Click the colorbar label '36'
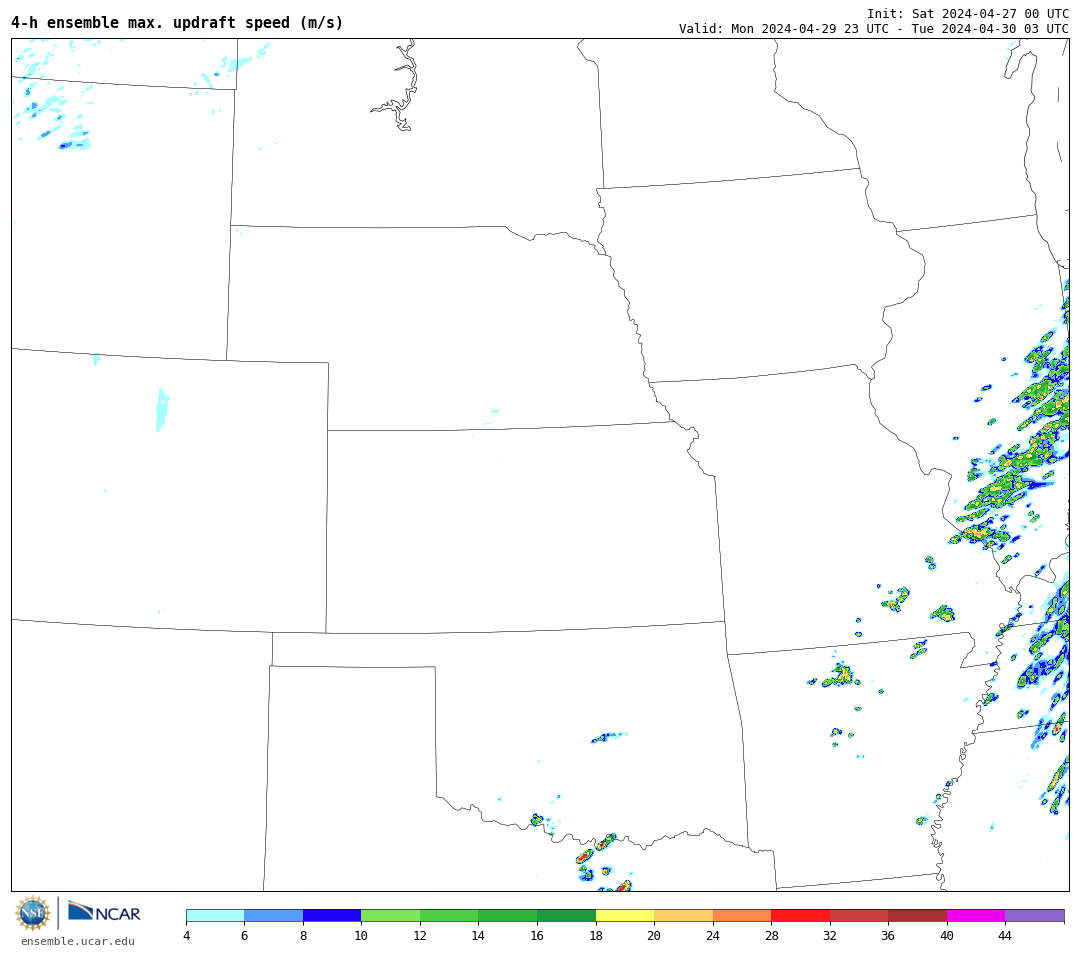Screen dimensions: 1080x954 (x=889, y=936)
